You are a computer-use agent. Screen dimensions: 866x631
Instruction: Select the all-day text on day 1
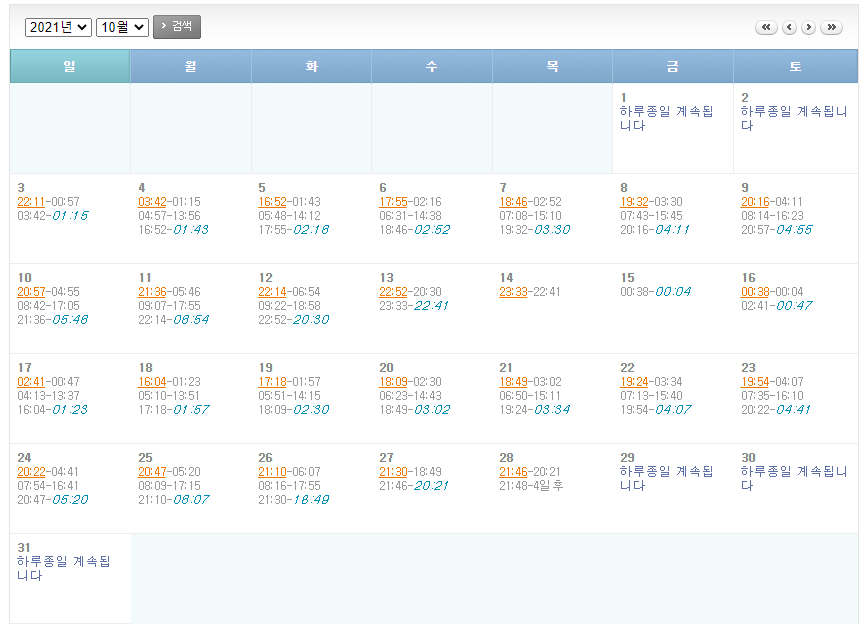point(666,119)
